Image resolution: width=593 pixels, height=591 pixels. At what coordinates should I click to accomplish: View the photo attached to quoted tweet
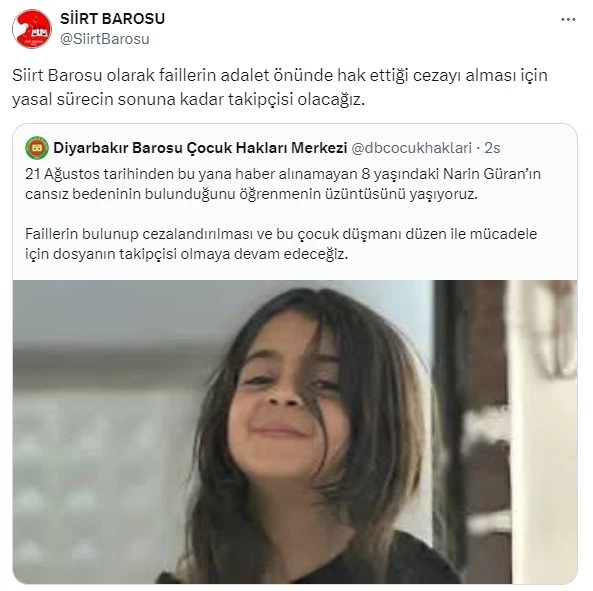coord(295,432)
